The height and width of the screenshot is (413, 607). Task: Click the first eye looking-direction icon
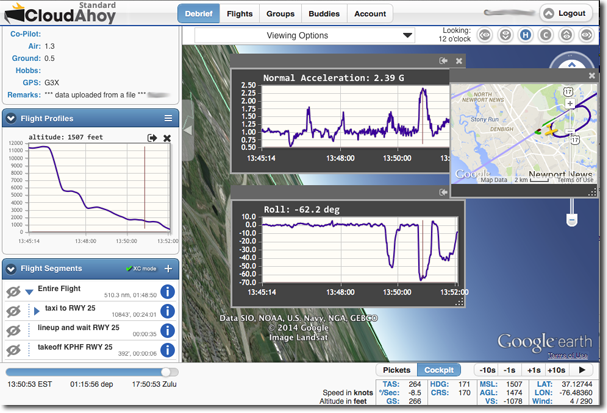pos(485,35)
